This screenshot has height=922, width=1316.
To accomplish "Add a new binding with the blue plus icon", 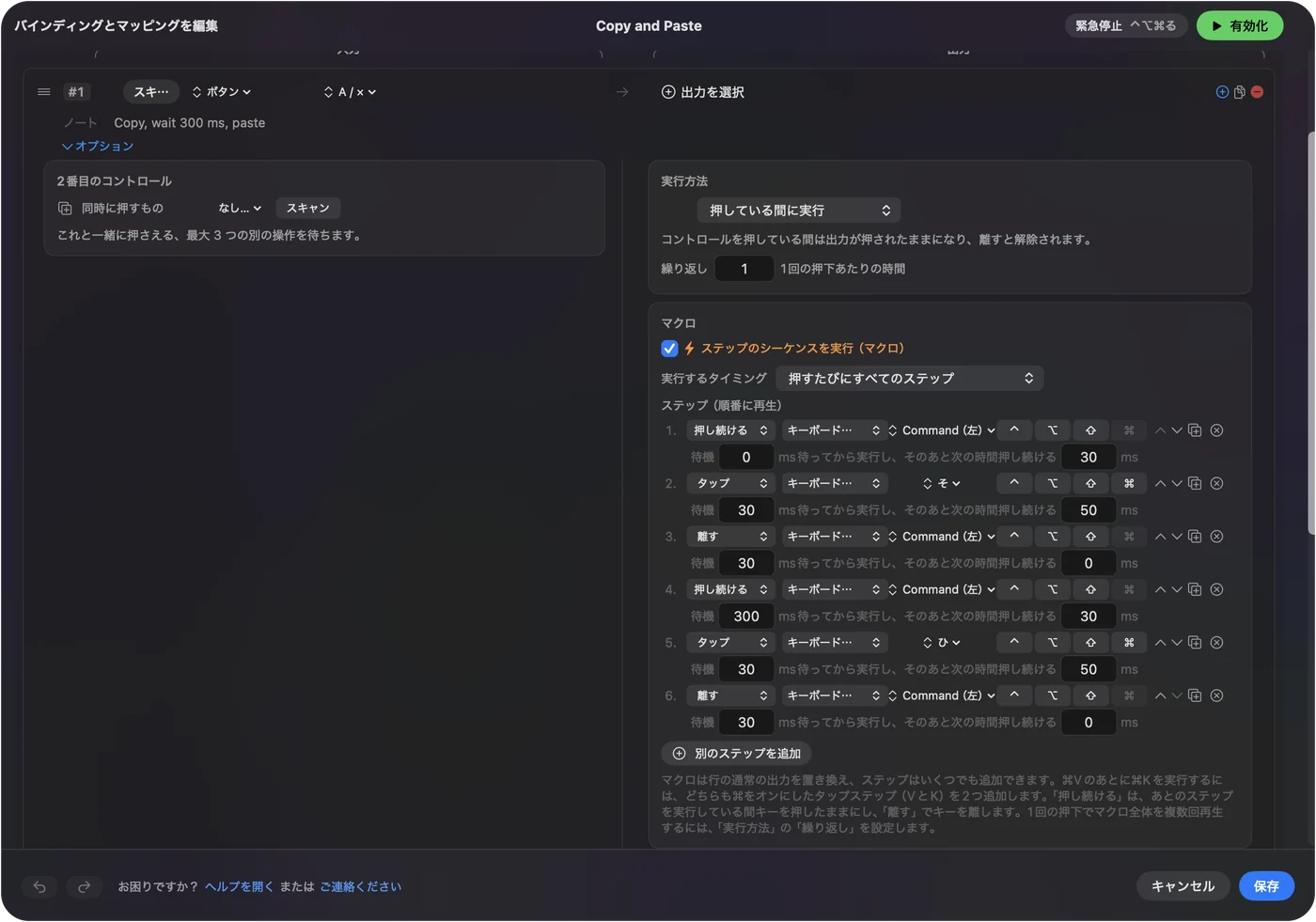I will [1222, 92].
